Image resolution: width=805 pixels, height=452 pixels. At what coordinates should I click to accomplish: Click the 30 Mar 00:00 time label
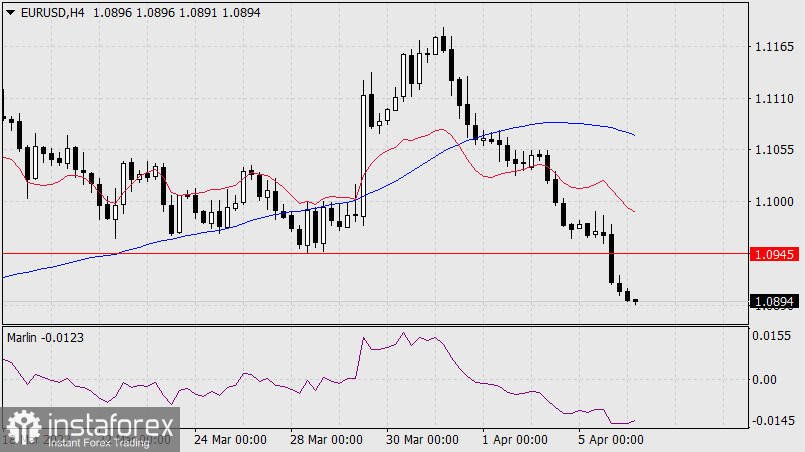pyautogui.click(x=422, y=440)
